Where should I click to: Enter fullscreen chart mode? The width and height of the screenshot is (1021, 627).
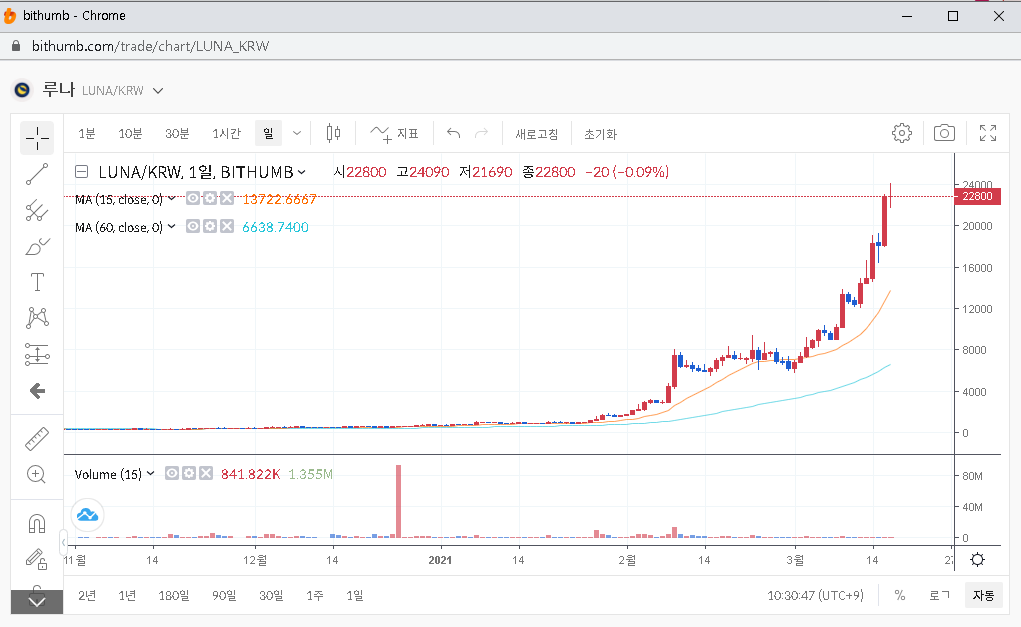[x=988, y=133]
